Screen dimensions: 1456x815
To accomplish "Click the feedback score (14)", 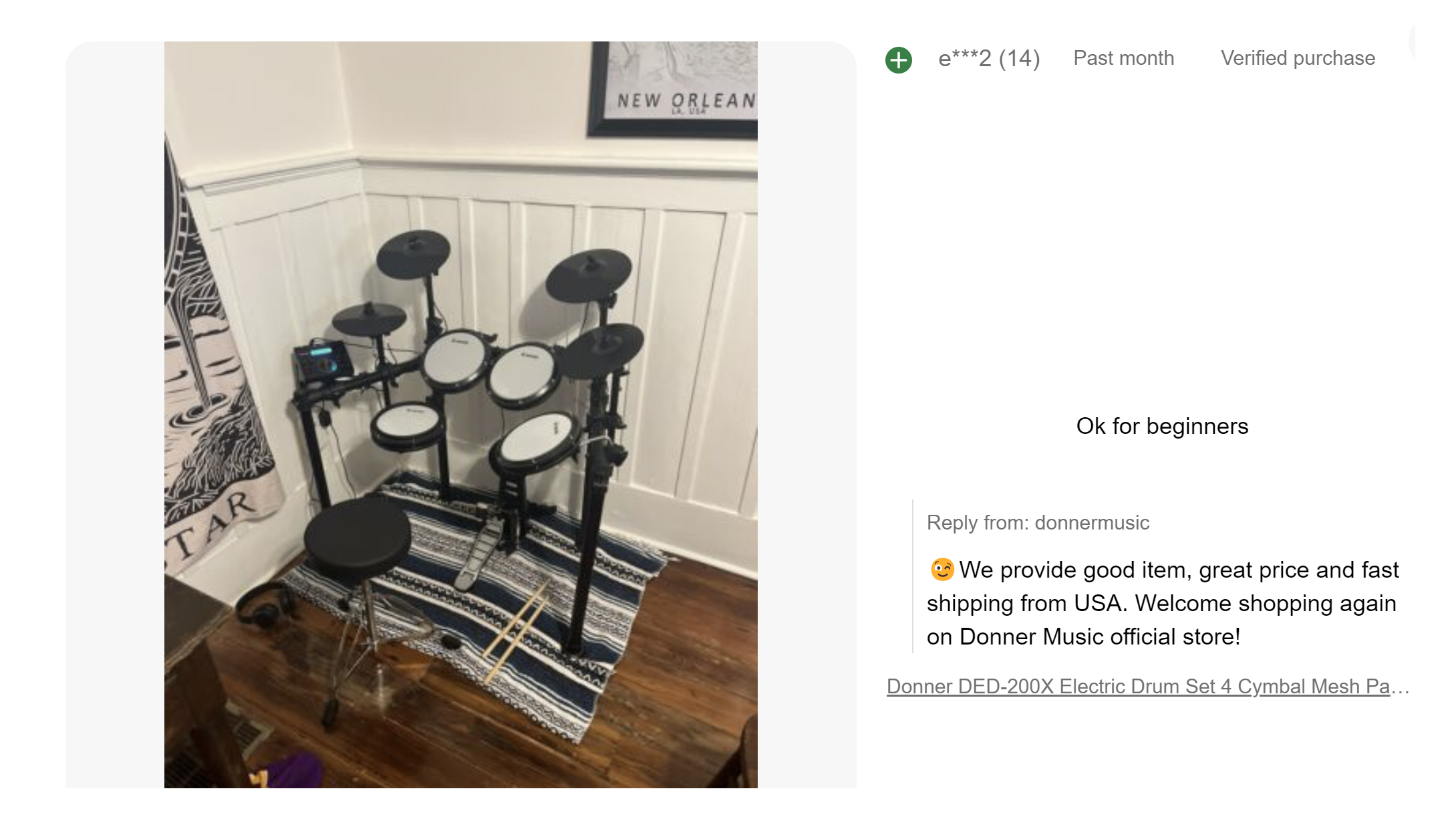I will pos(1019,59).
